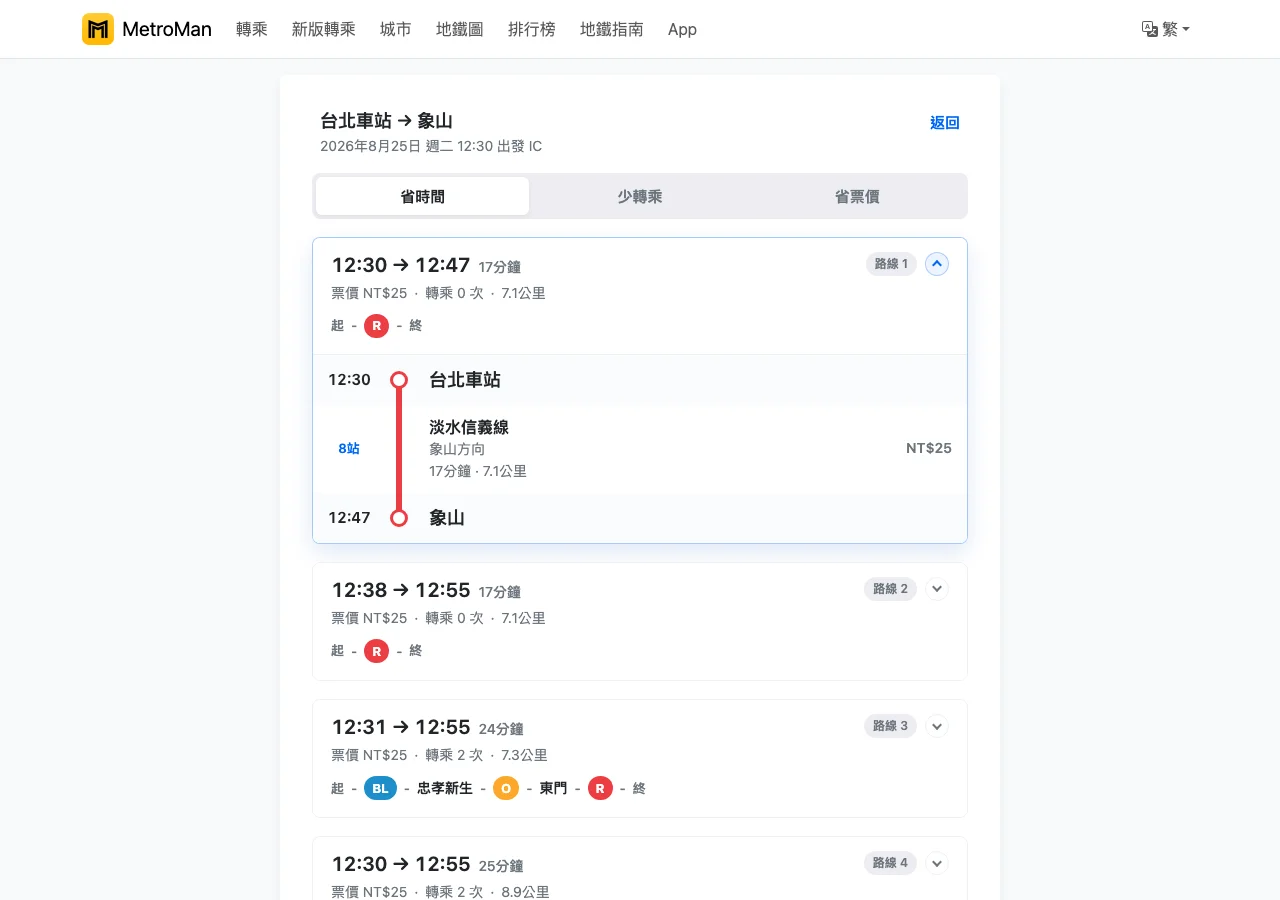Click the 12:30 → 12:47 time heading
This screenshot has height=900, width=1280.
tap(401, 265)
